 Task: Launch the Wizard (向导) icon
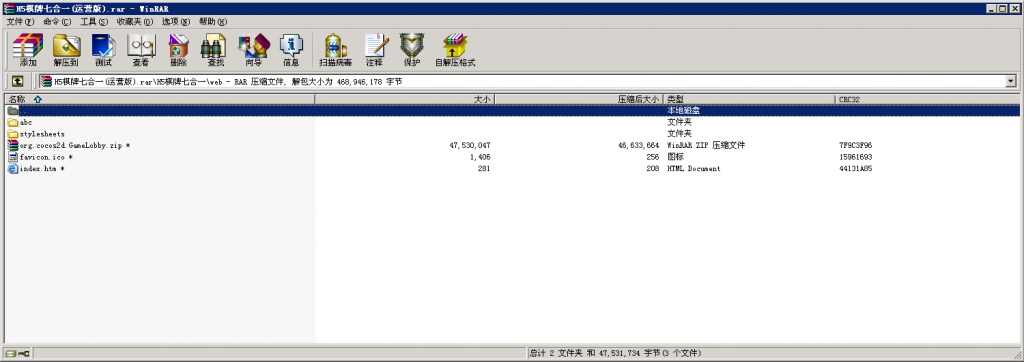pyautogui.click(x=253, y=50)
